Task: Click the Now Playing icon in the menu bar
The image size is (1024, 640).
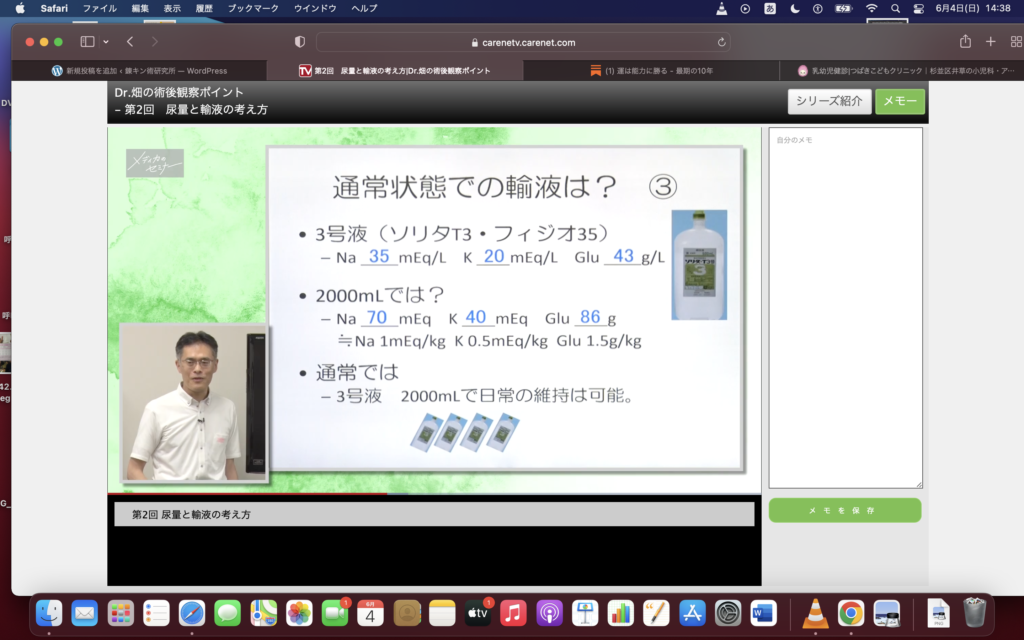Action: (x=745, y=10)
